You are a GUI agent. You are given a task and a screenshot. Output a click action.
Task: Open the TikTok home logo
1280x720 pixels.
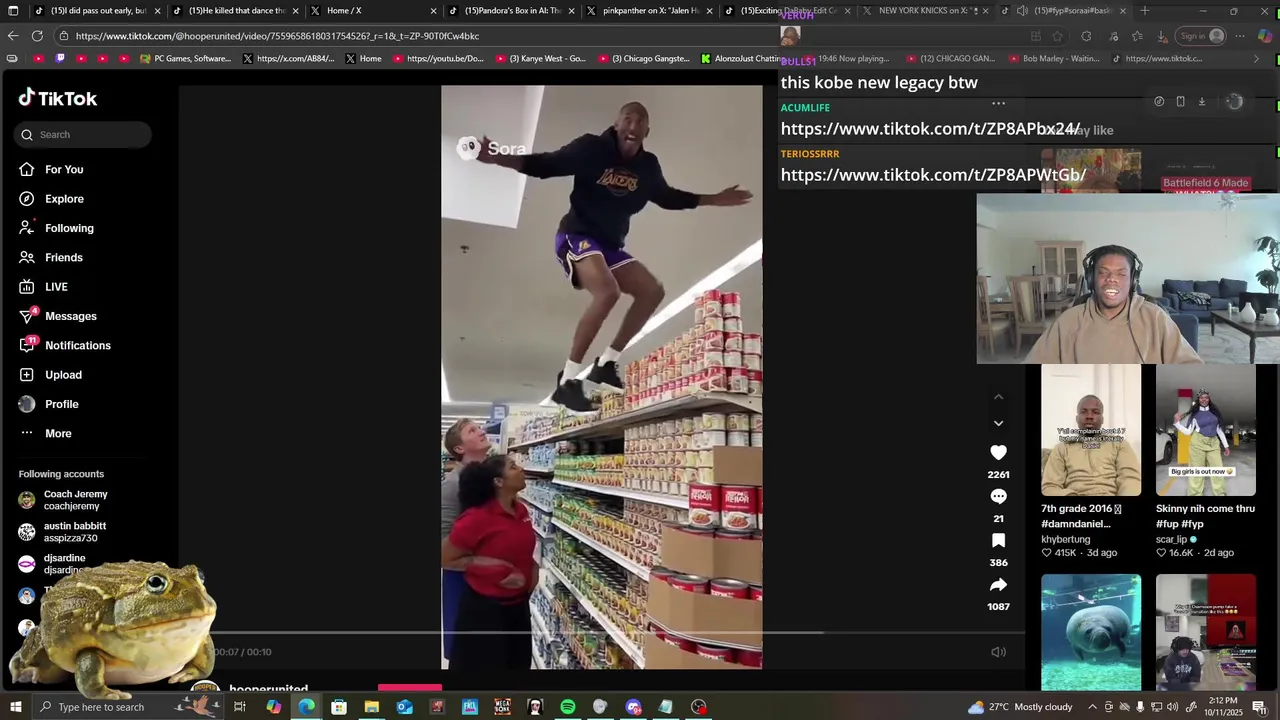[x=58, y=98]
